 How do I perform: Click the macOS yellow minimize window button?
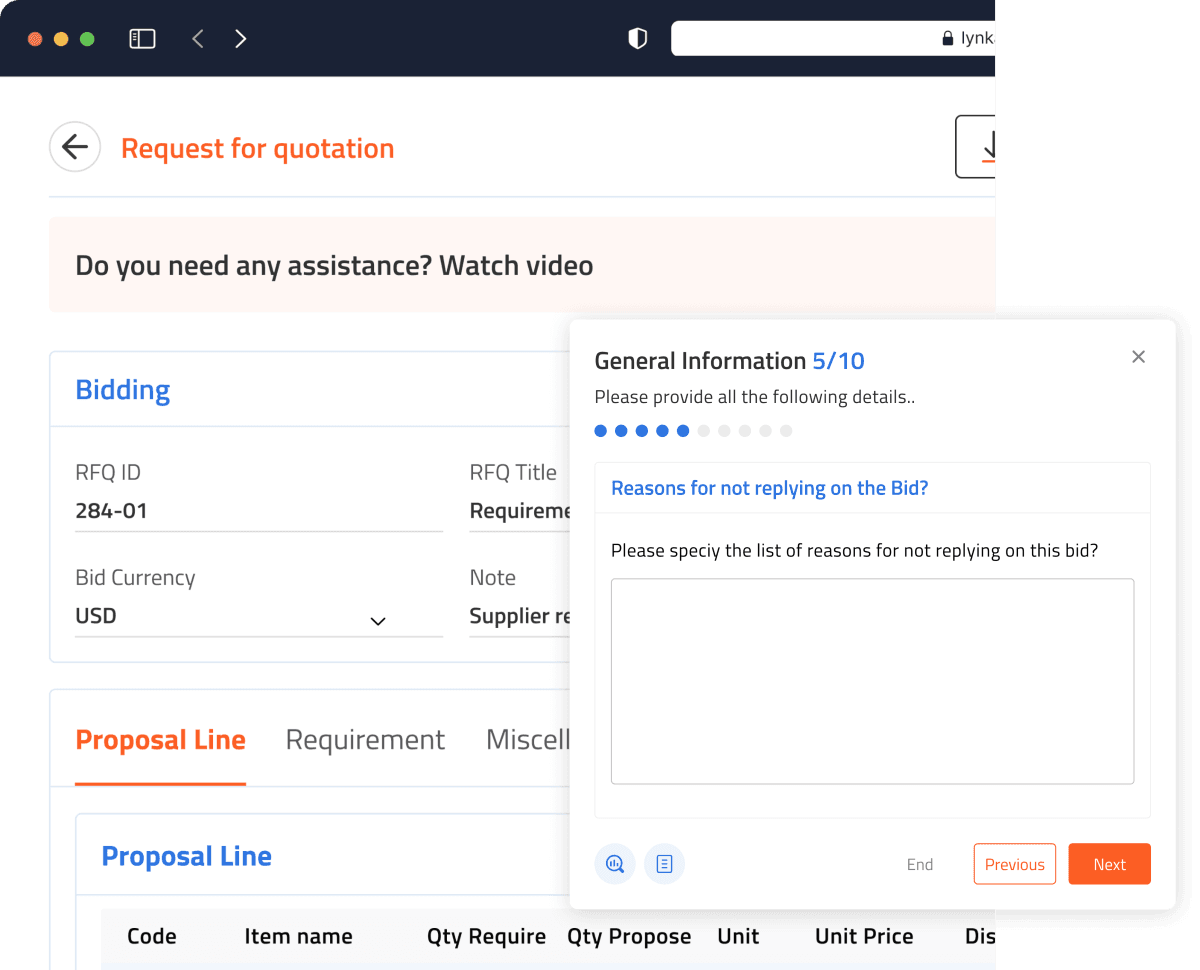click(x=61, y=39)
